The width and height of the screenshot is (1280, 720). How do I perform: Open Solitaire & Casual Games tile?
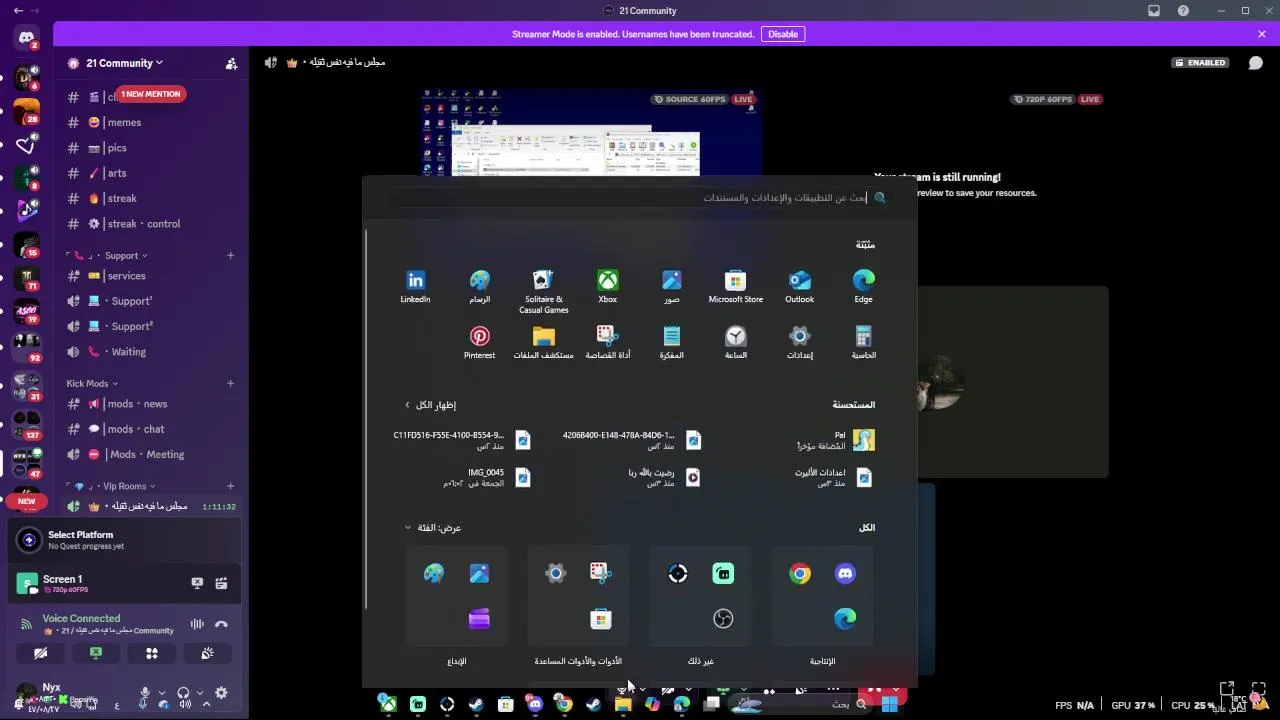tap(543, 291)
